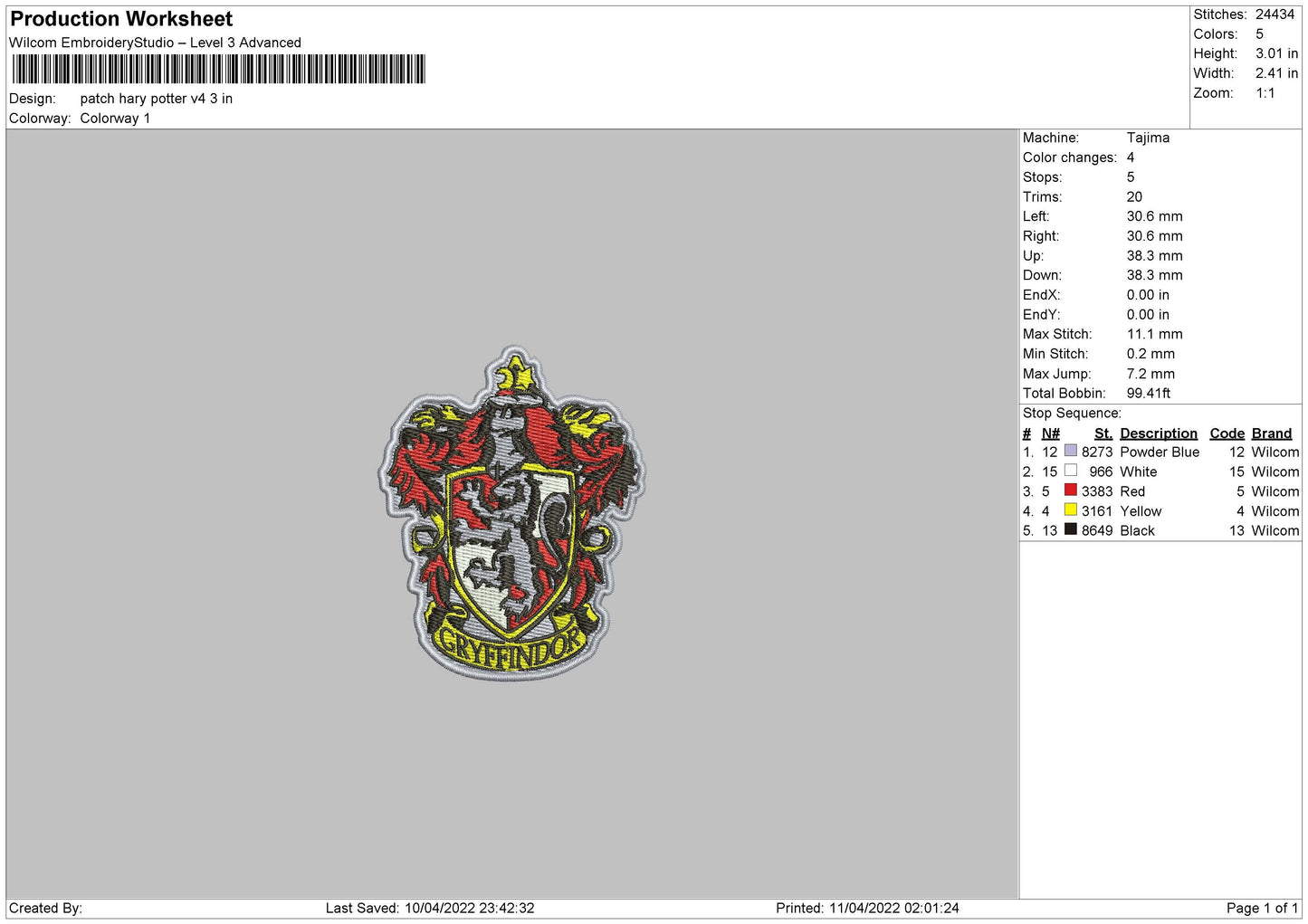Click the "Red" description text
1308x924 pixels.
coord(1132,492)
